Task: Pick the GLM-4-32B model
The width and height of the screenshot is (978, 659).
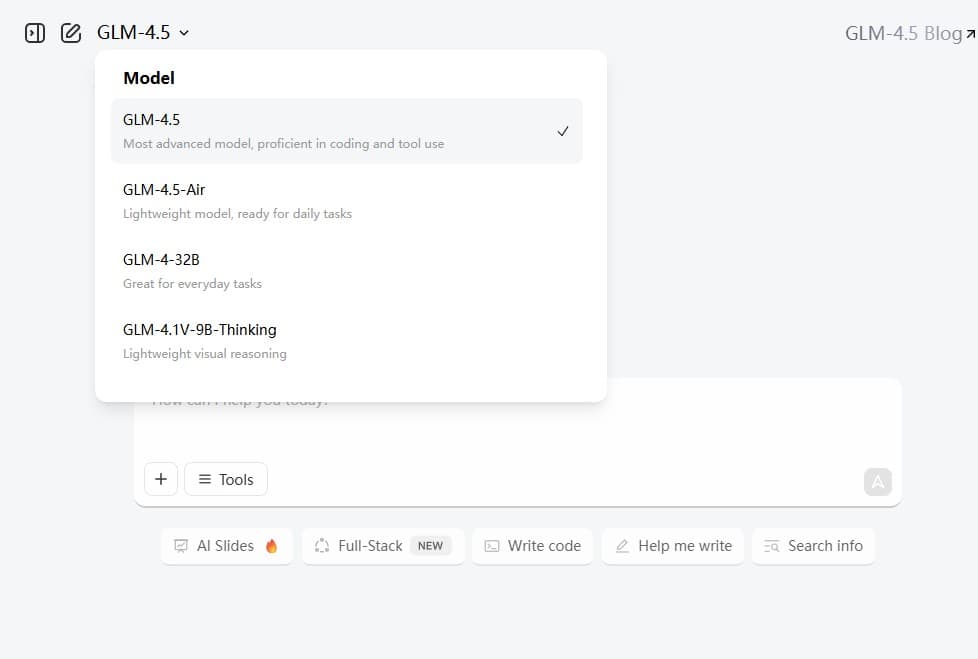Action: click(x=347, y=271)
